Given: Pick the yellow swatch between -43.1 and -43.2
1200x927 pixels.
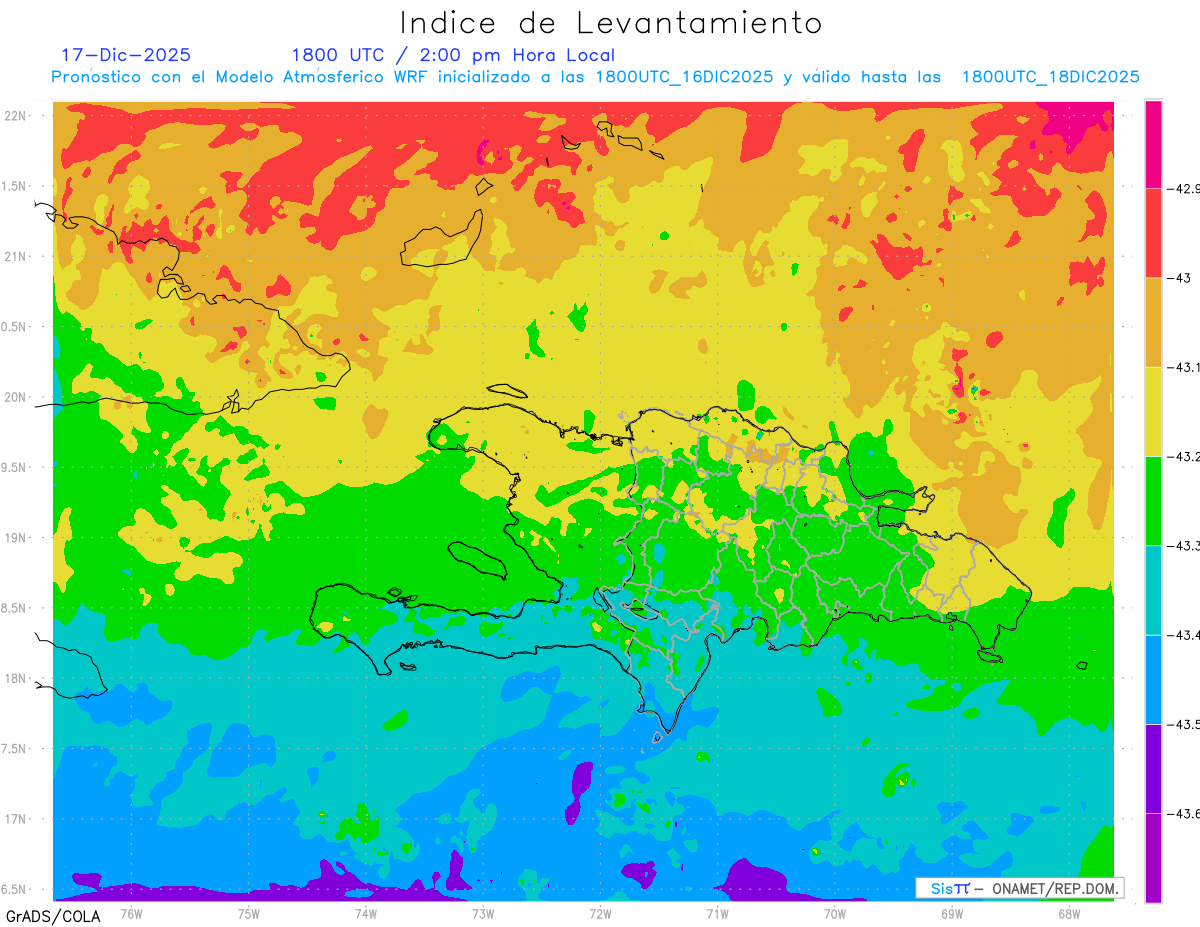Looking at the screenshot, I should (x=1153, y=411).
